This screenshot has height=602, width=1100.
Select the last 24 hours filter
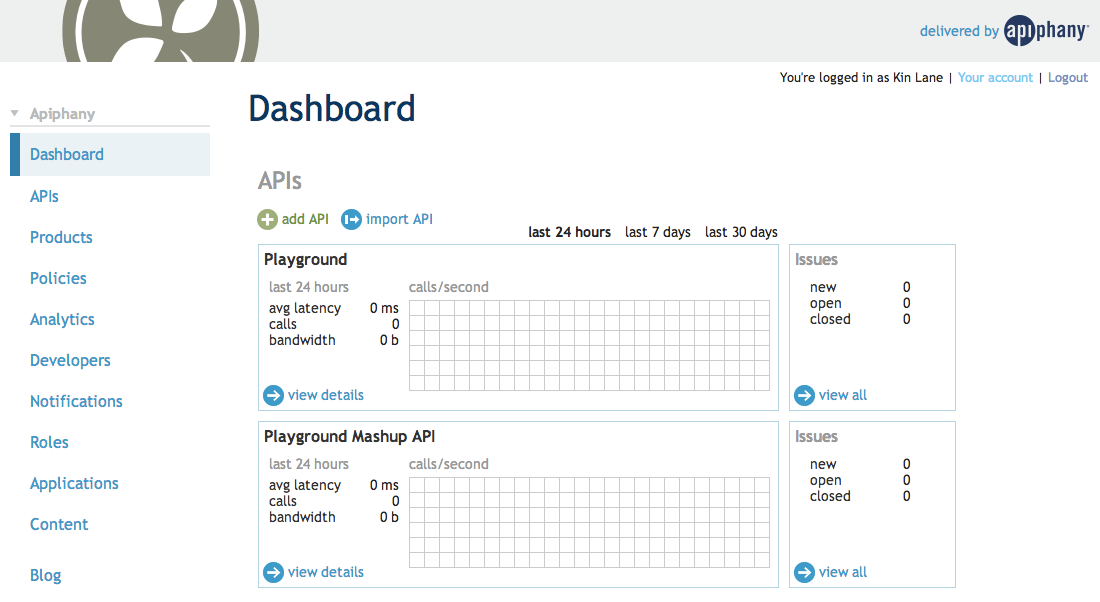[569, 231]
